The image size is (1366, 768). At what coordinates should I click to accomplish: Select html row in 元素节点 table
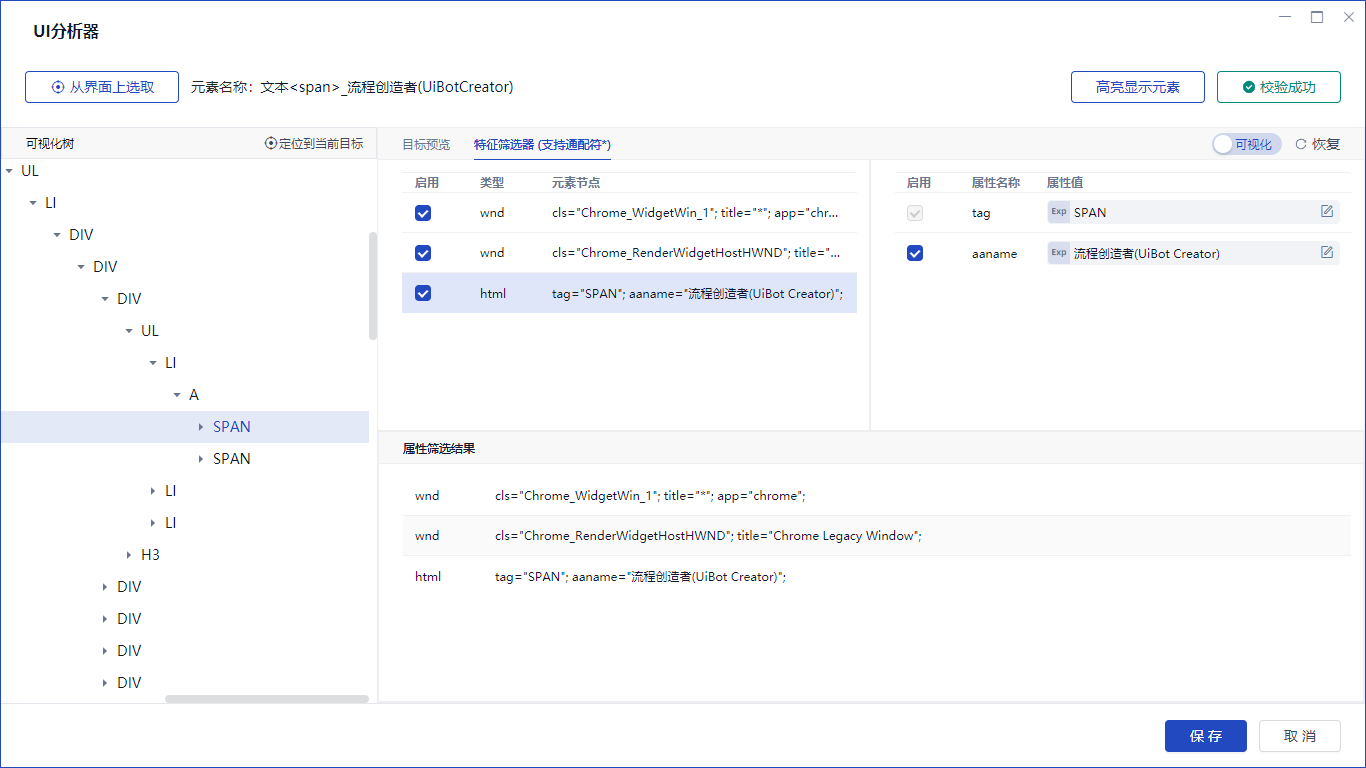(x=629, y=293)
